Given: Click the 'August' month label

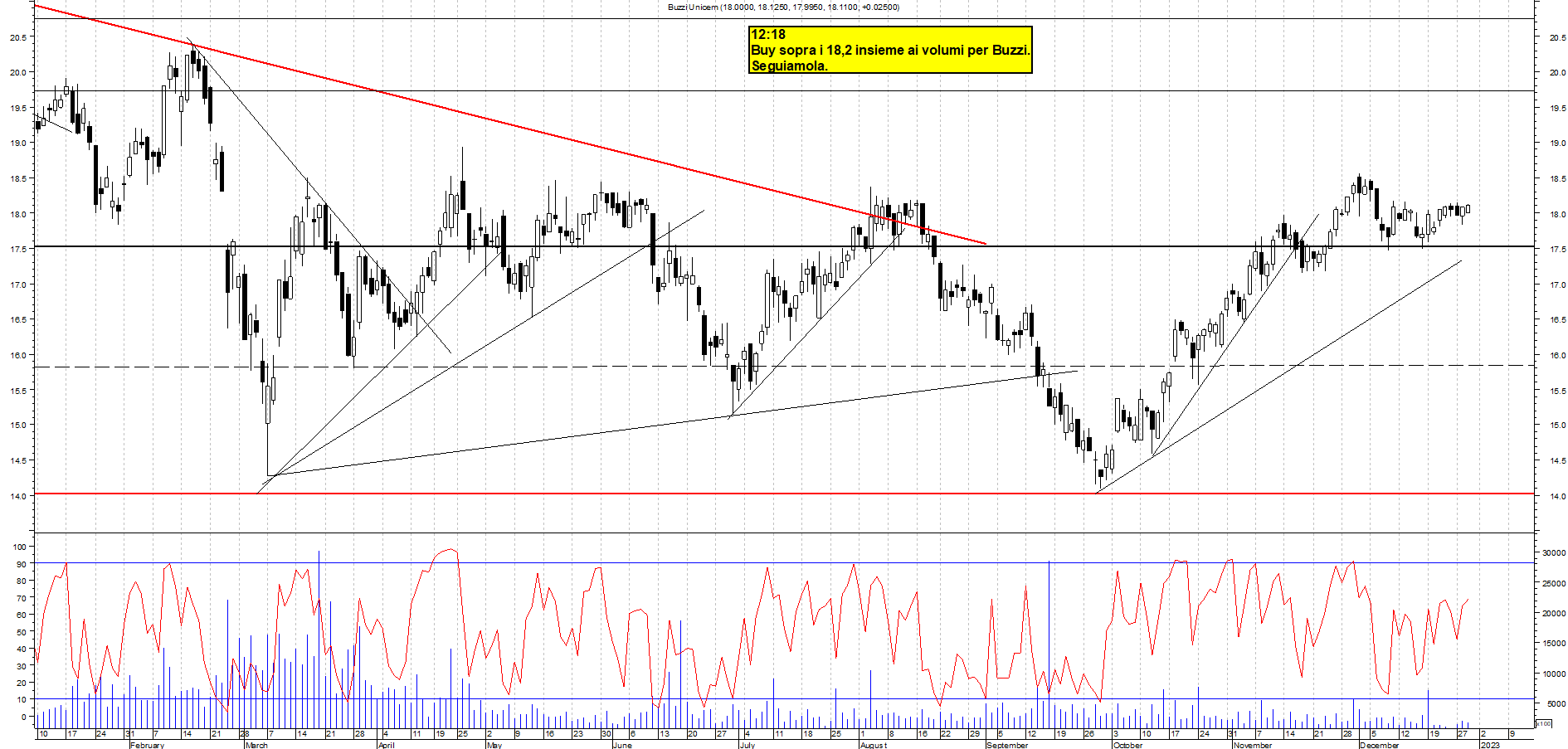Looking at the screenshot, I should pos(873,745).
